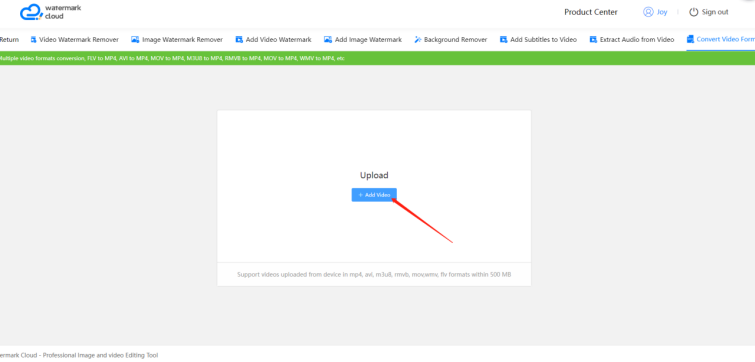Click the Add Subtitles to Video icon
This screenshot has height=362, width=755.
coord(504,39)
